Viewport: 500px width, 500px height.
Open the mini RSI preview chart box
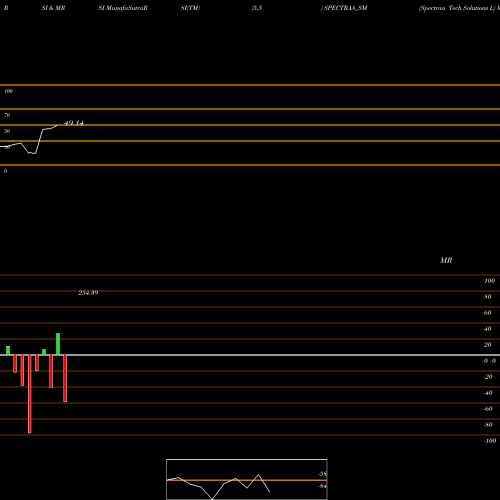[247, 479]
